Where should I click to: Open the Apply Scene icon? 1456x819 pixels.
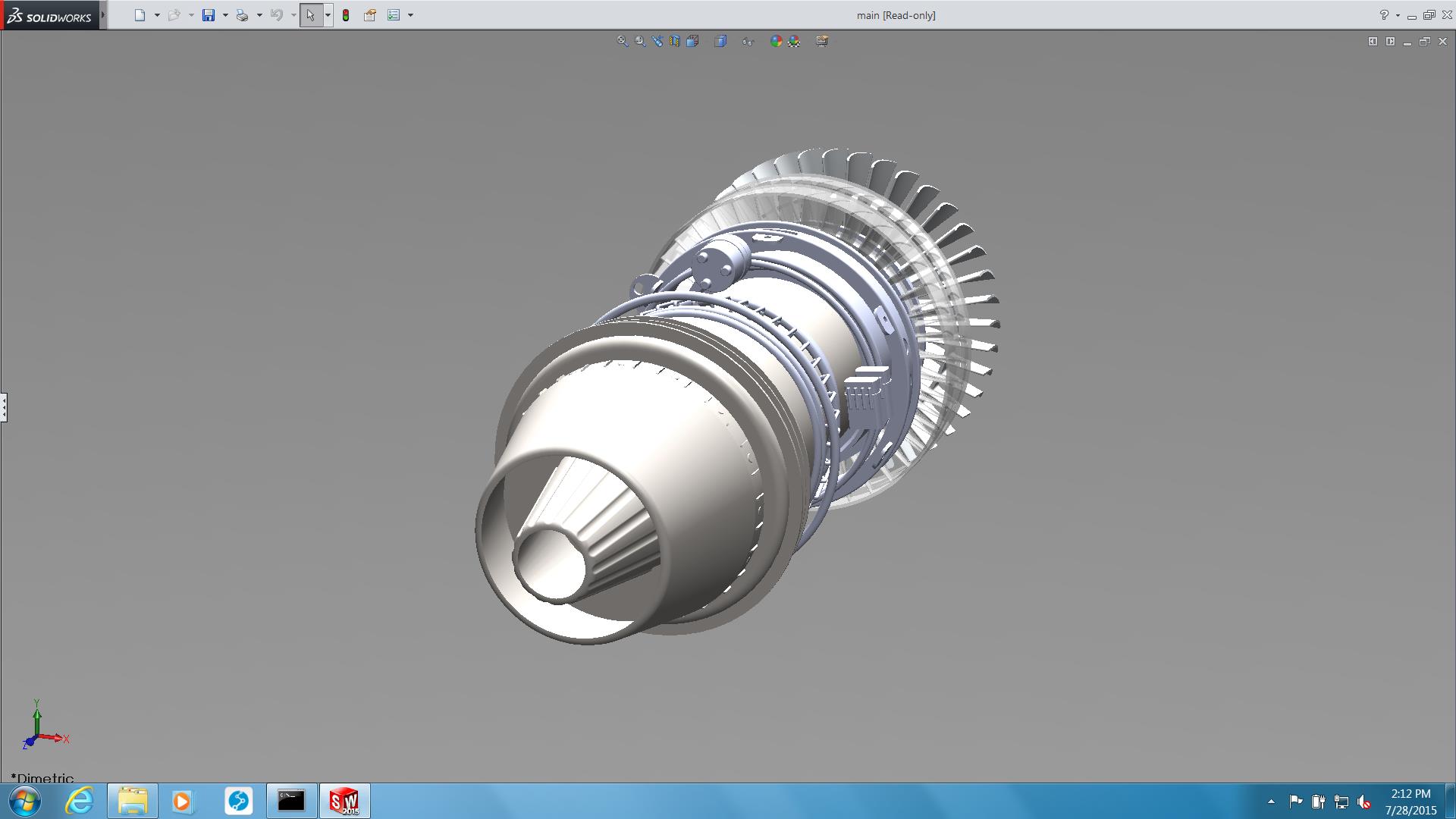click(794, 41)
